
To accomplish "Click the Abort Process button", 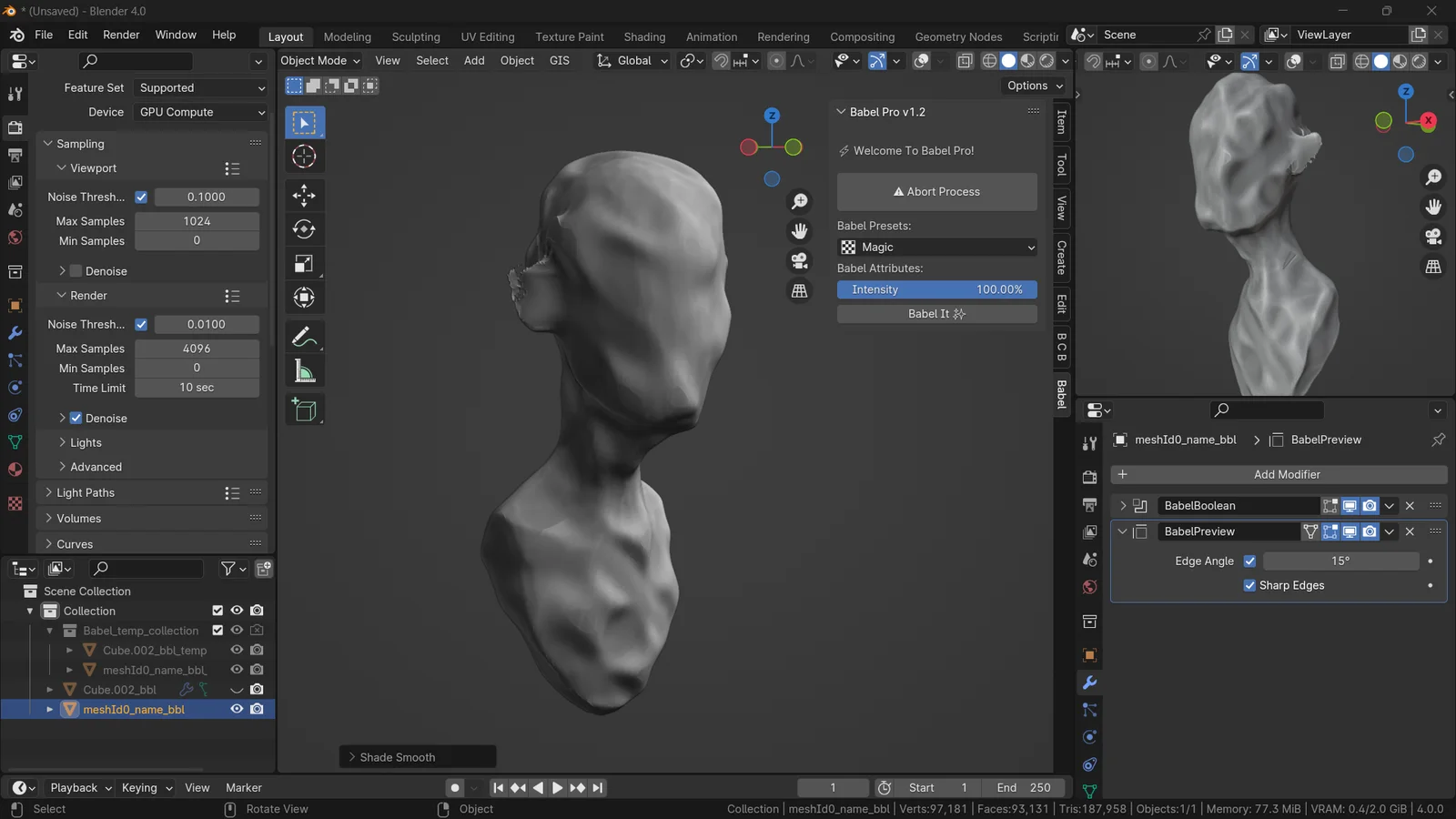I will coord(936,192).
